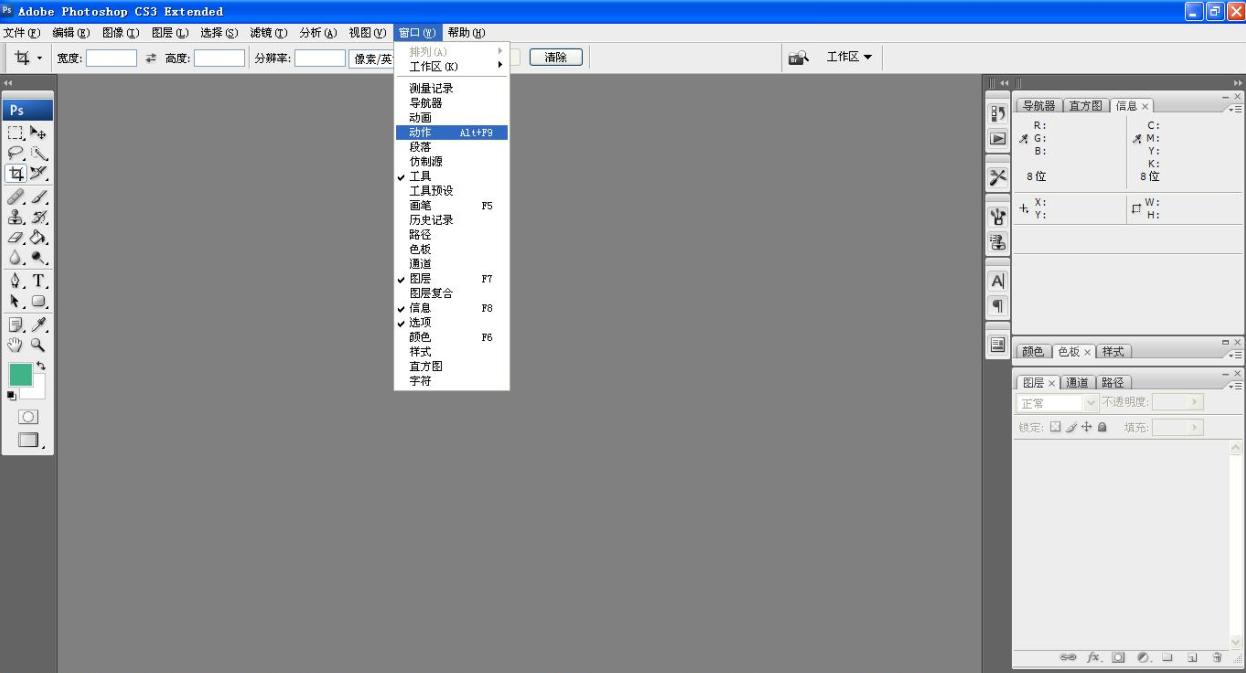
Task: Select the Lasso tool
Action: [16, 153]
